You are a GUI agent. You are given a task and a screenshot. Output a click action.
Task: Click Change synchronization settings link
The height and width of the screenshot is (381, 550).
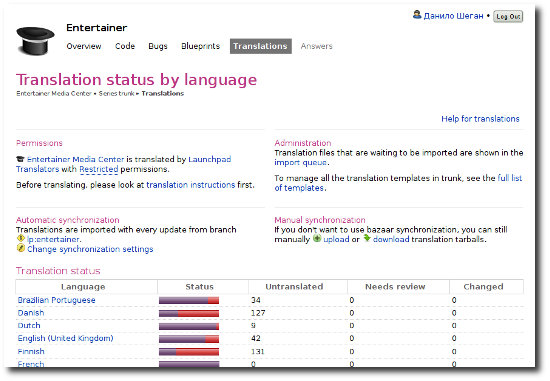tap(90, 249)
